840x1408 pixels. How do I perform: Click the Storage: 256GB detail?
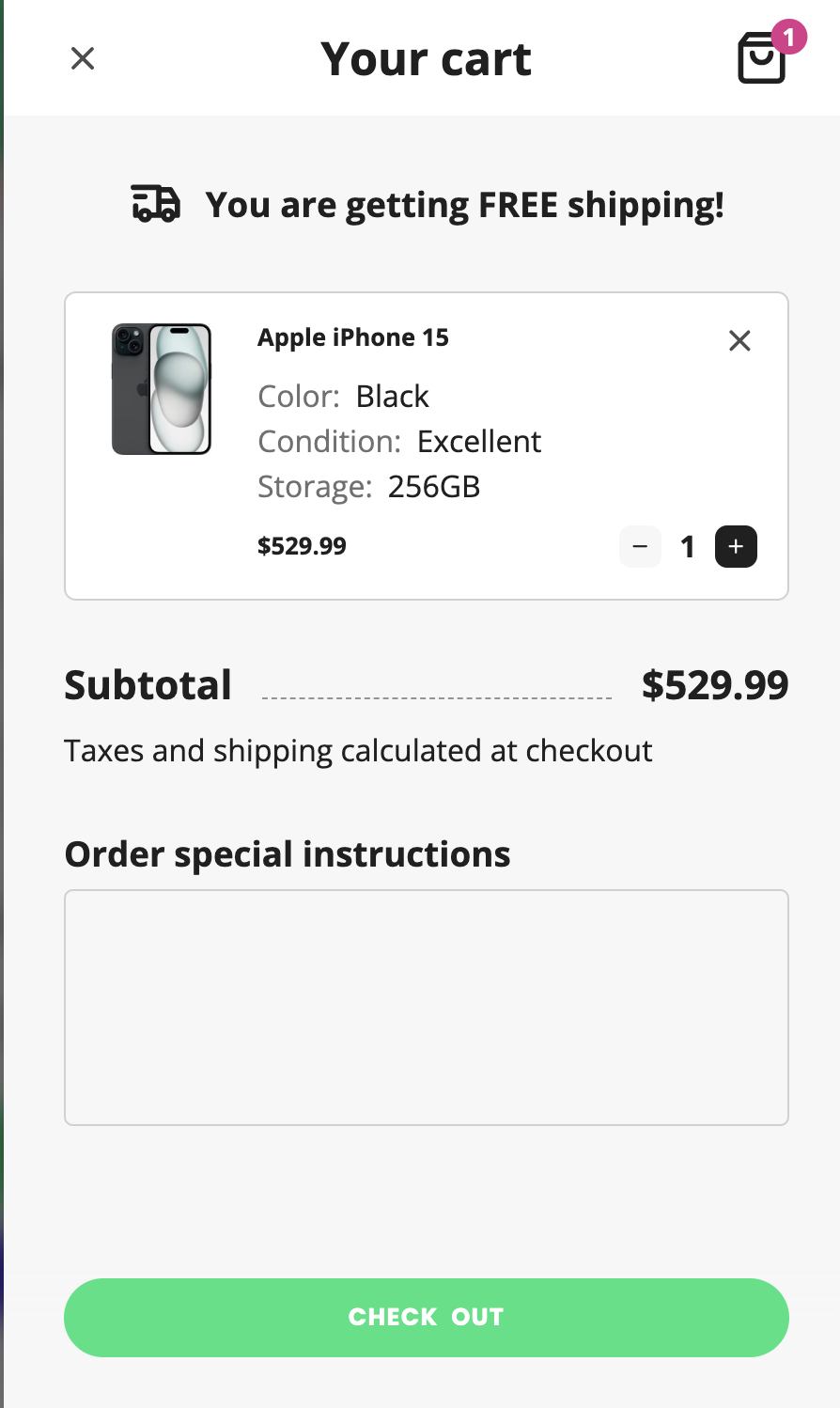click(369, 487)
